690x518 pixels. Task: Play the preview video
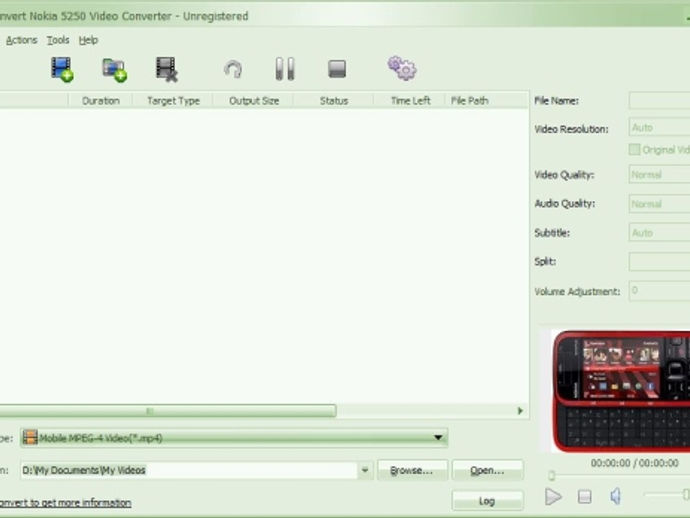pyautogui.click(x=553, y=497)
